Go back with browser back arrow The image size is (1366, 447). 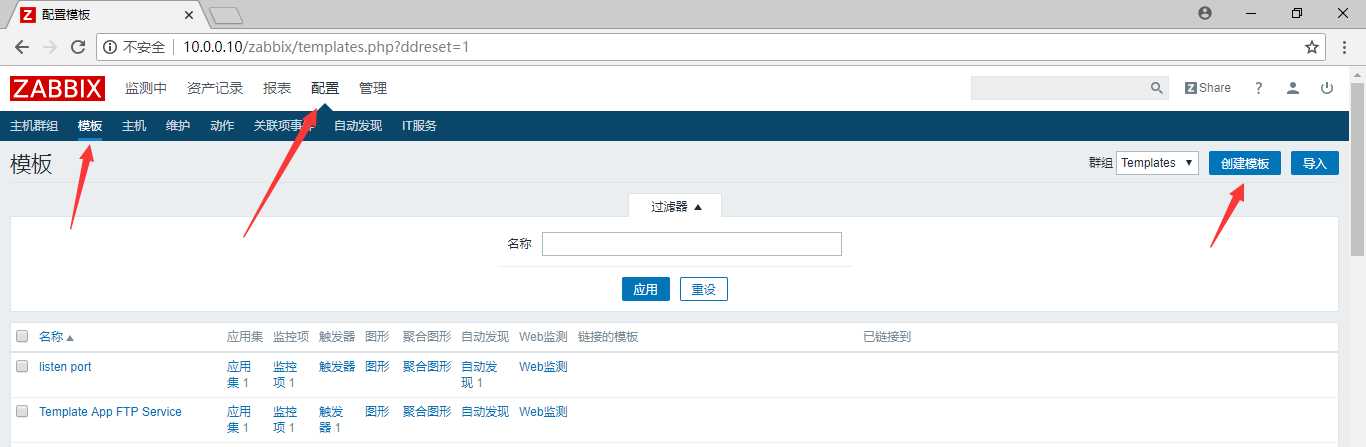pos(22,47)
